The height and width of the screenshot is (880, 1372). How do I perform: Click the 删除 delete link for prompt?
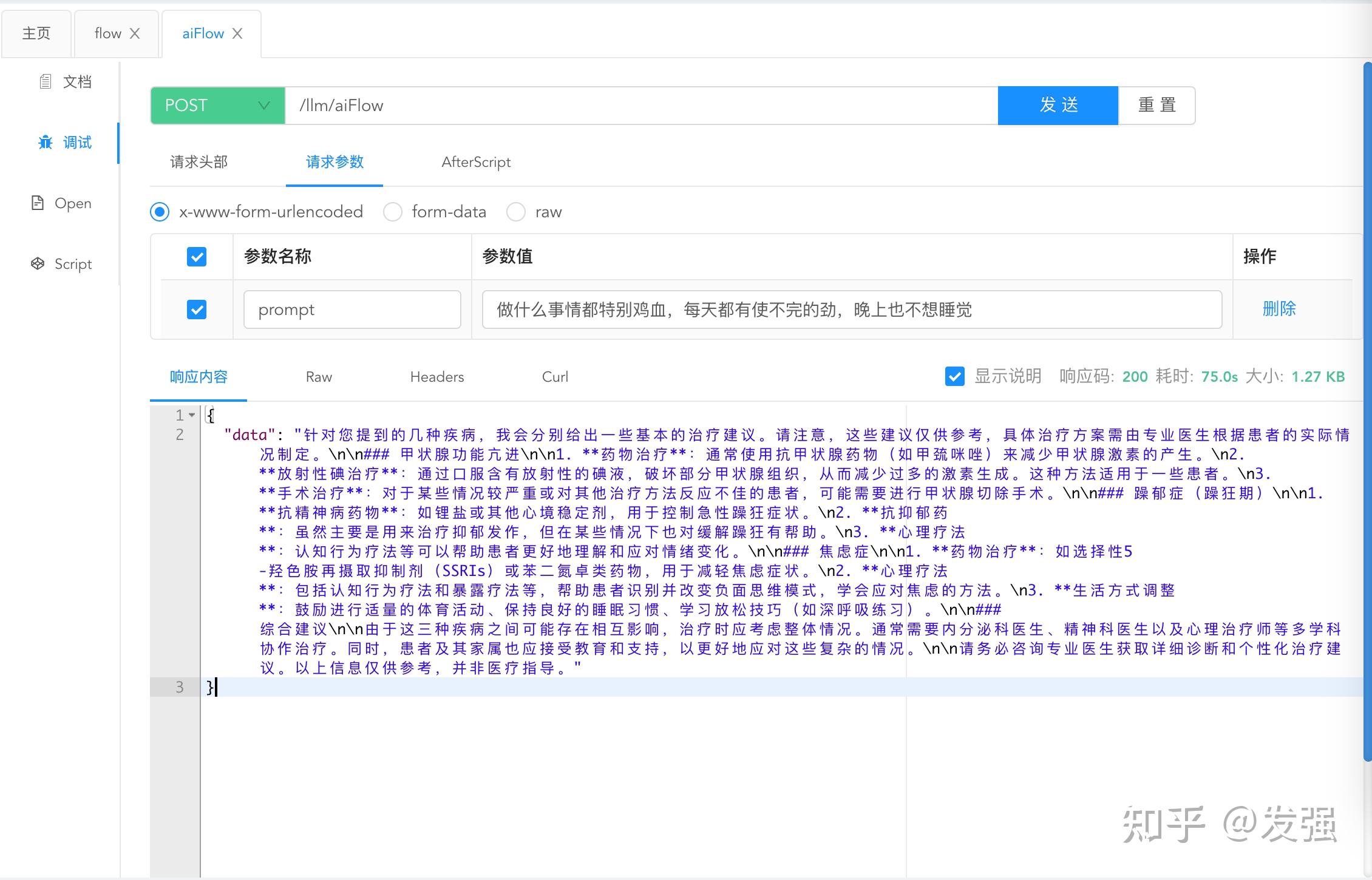pyautogui.click(x=1279, y=309)
